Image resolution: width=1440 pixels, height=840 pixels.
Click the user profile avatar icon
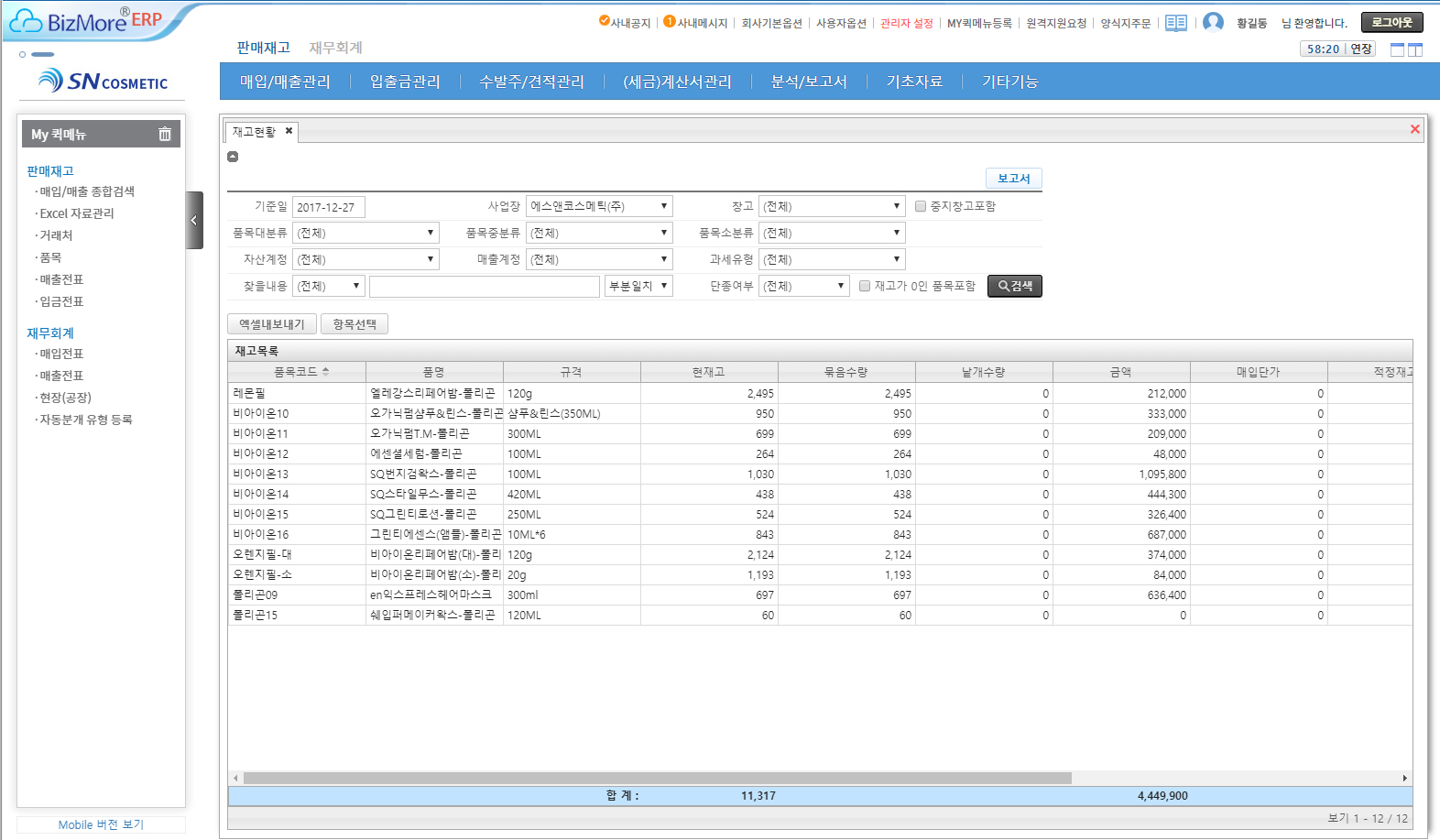[x=1213, y=22]
